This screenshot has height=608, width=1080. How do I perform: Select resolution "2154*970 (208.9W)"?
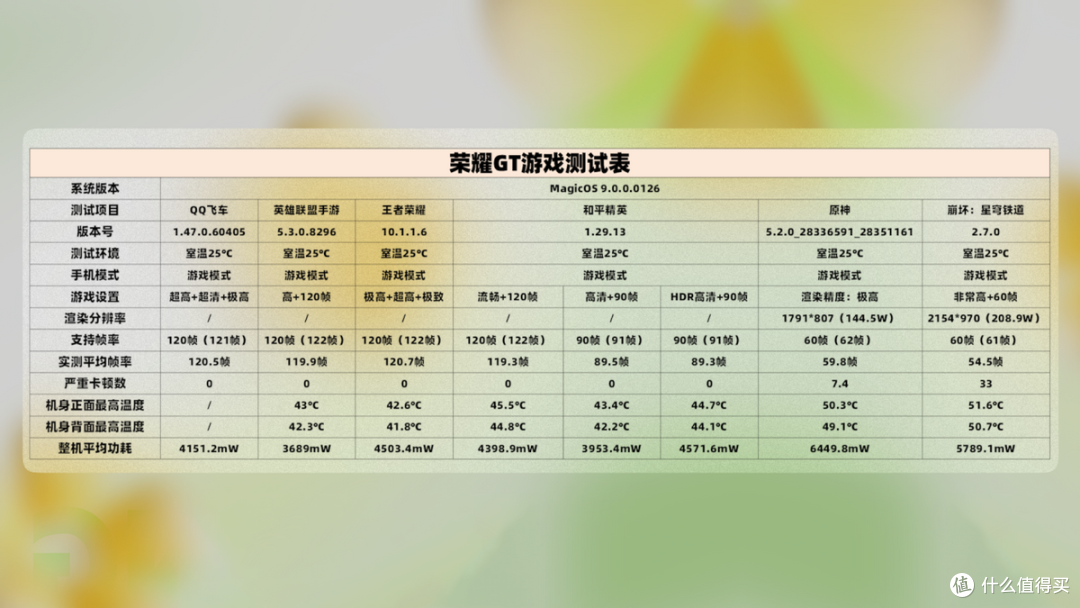coord(986,318)
